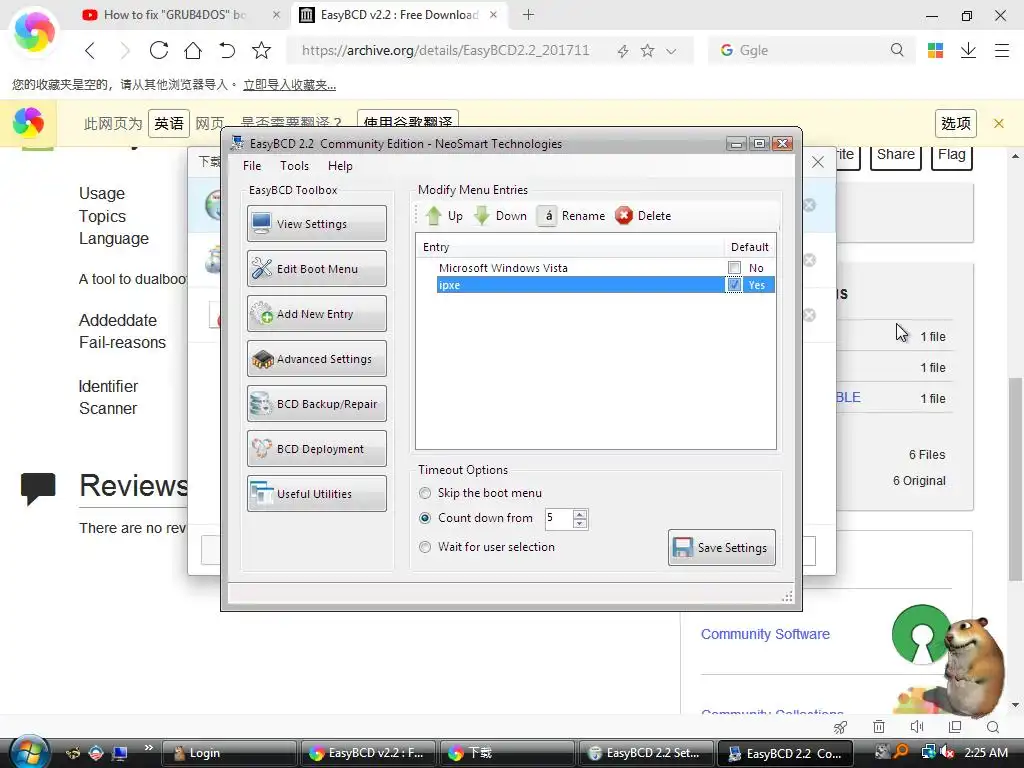This screenshot has width=1024, height=768.
Task: Click the Save Settings button
Action: 722,547
